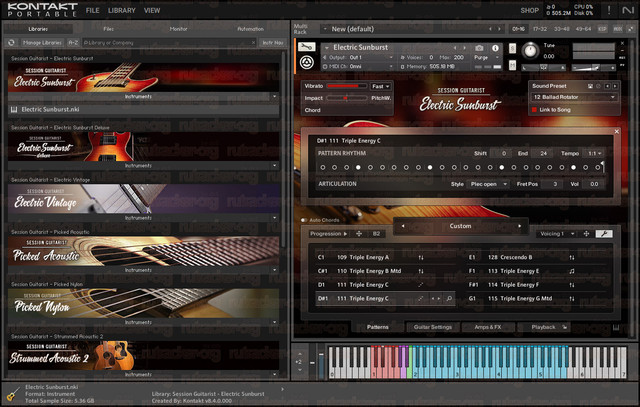Adjust the Tune knob
Viewport: 640px width, 407px height.
click(x=530, y=51)
